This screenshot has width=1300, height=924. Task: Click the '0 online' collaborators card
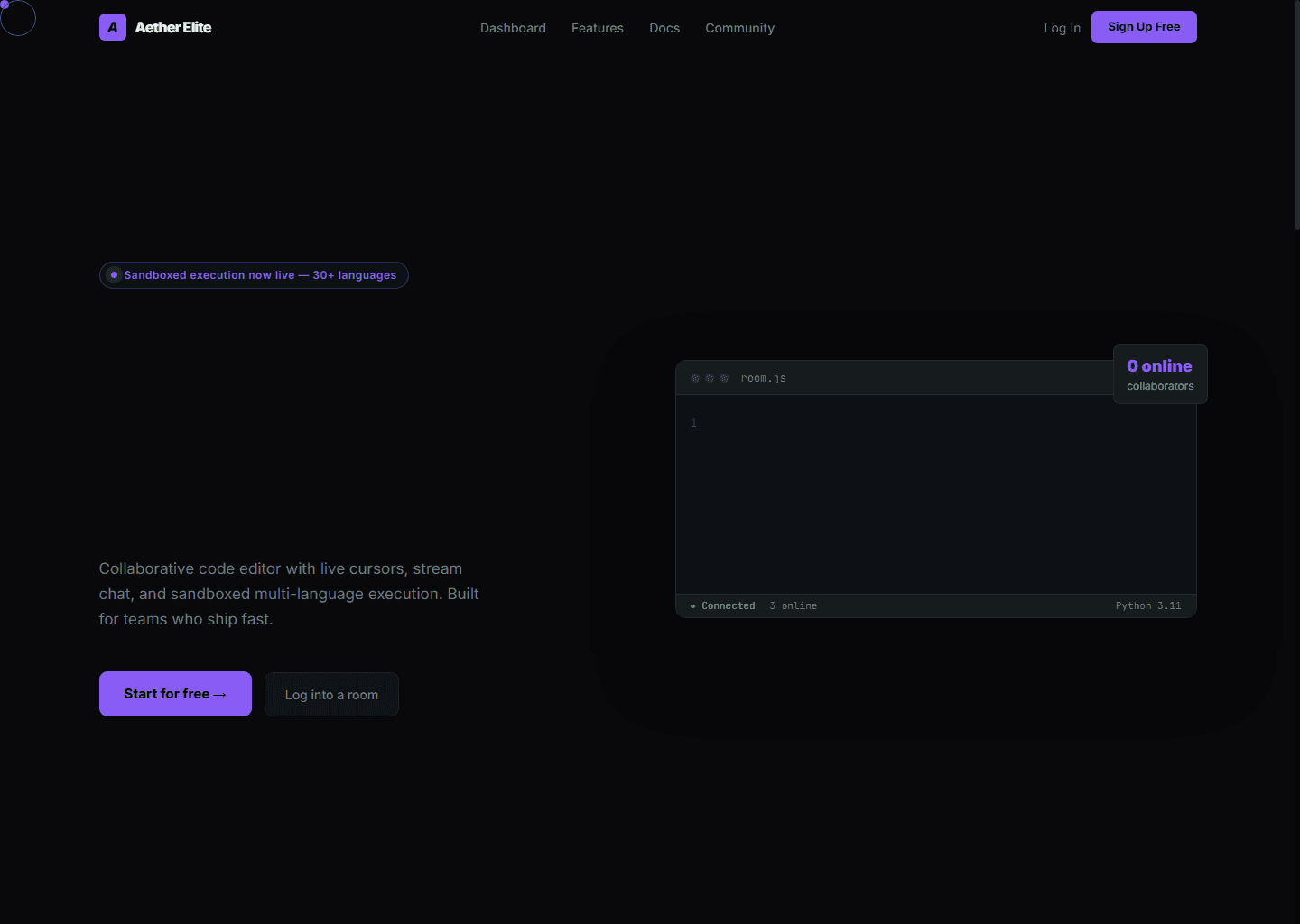coord(1160,374)
